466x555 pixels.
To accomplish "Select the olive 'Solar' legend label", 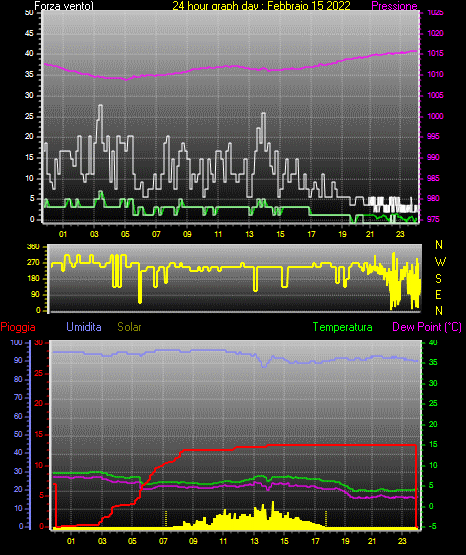I will pos(129,327).
